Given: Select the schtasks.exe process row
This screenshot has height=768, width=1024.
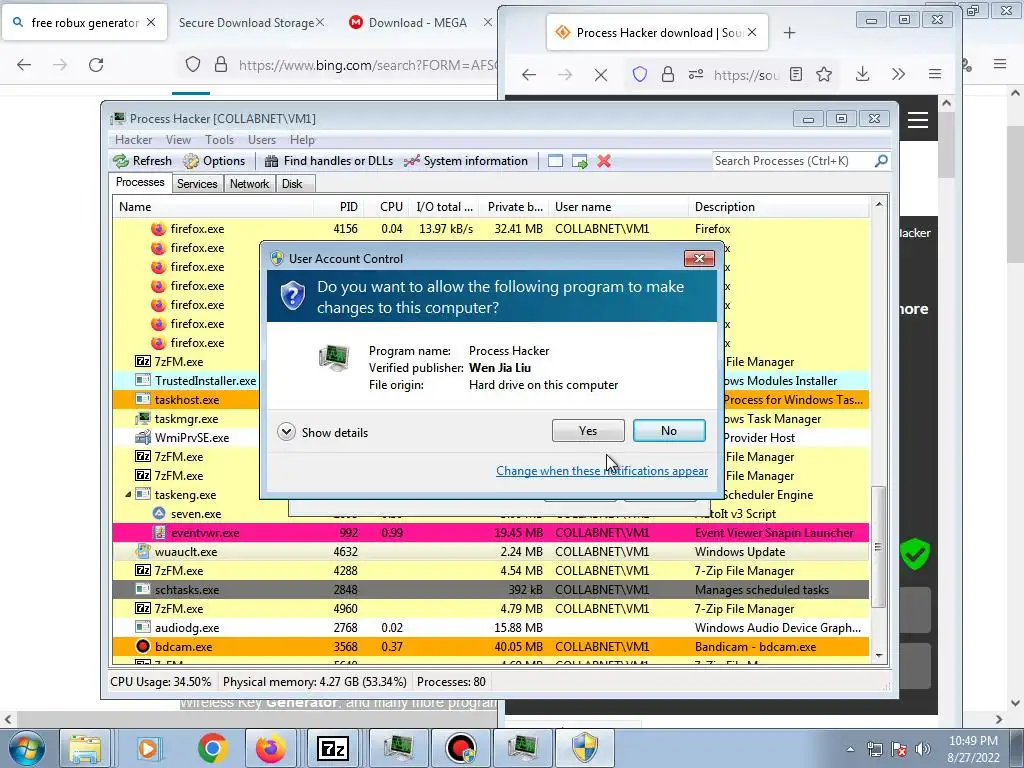Looking at the screenshot, I should [490, 589].
